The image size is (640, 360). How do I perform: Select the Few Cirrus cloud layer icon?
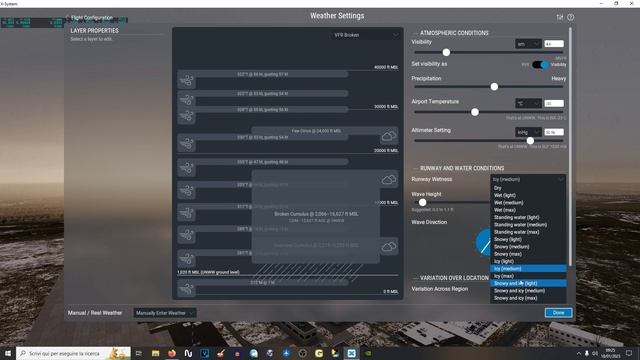tap(389, 136)
